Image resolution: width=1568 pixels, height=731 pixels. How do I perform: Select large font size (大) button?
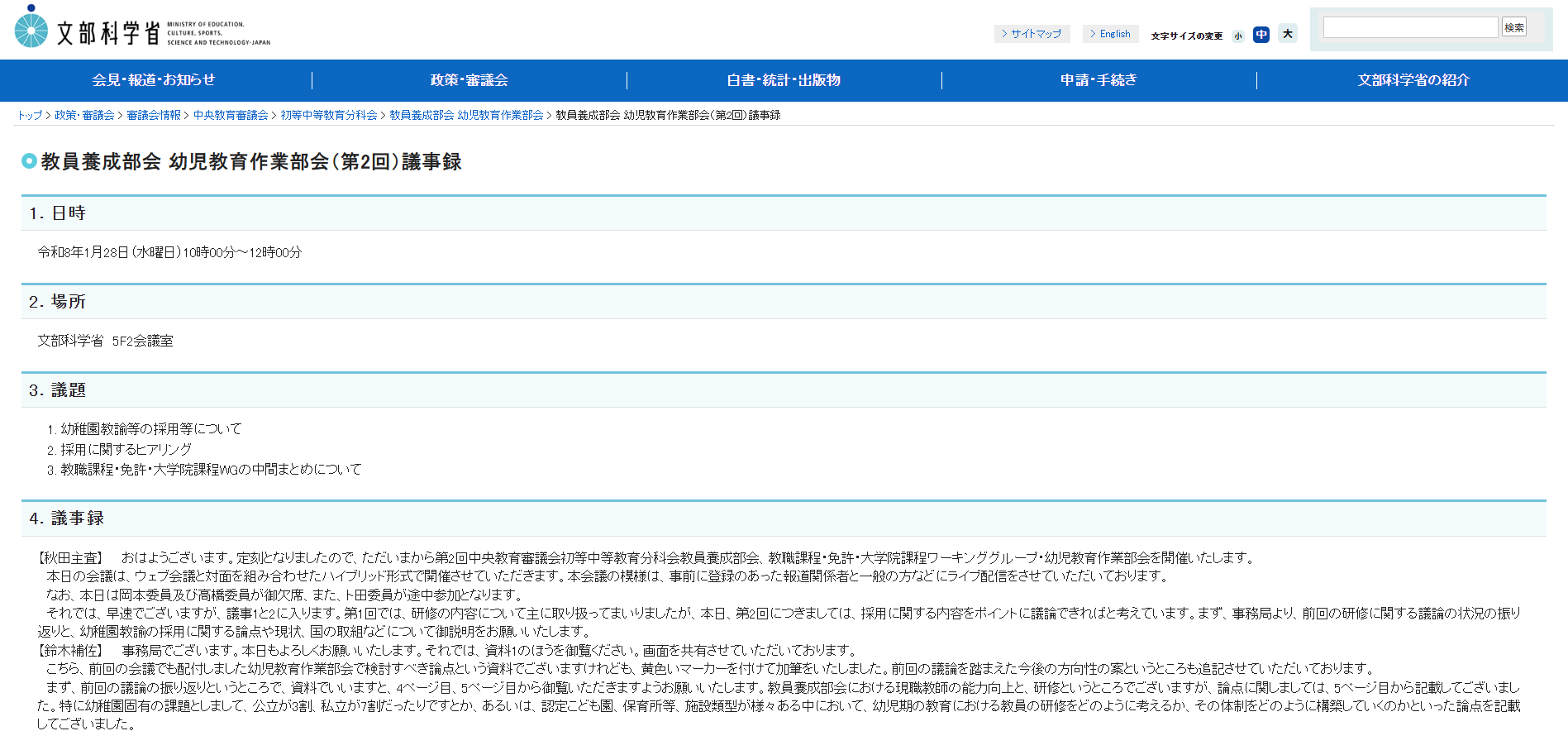[x=1287, y=34]
